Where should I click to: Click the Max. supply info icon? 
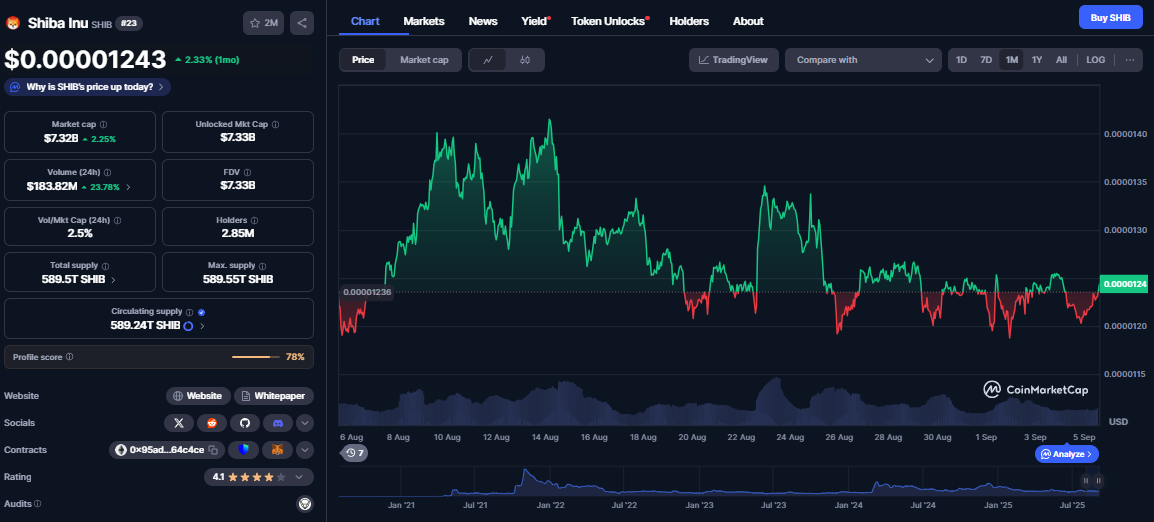[263, 266]
